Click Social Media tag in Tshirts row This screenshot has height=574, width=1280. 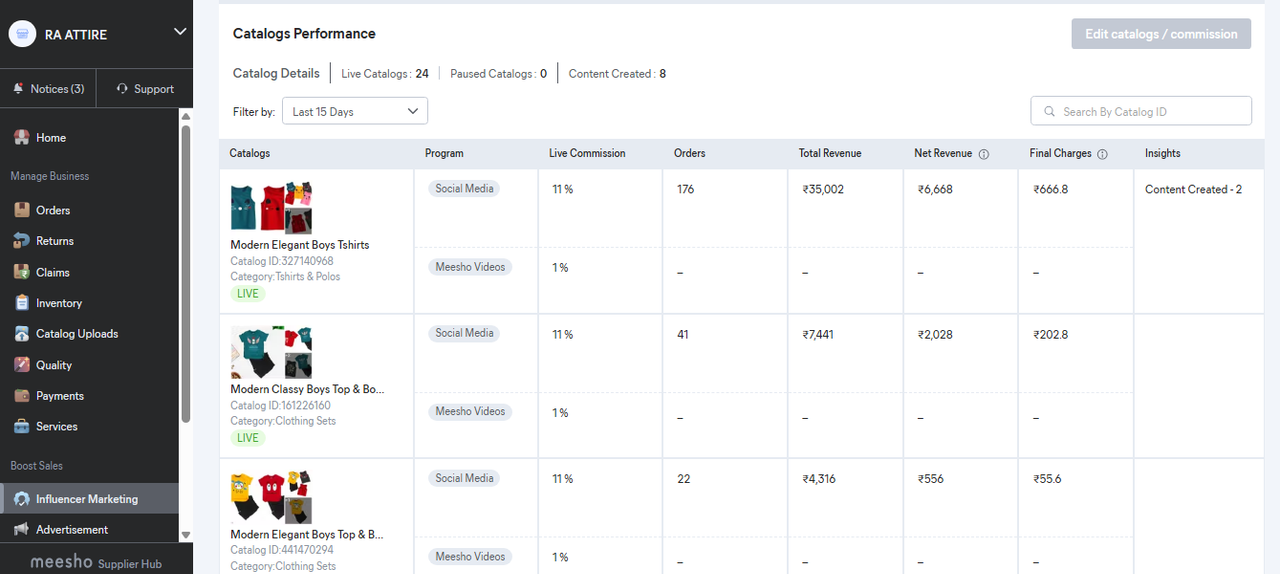coord(464,188)
